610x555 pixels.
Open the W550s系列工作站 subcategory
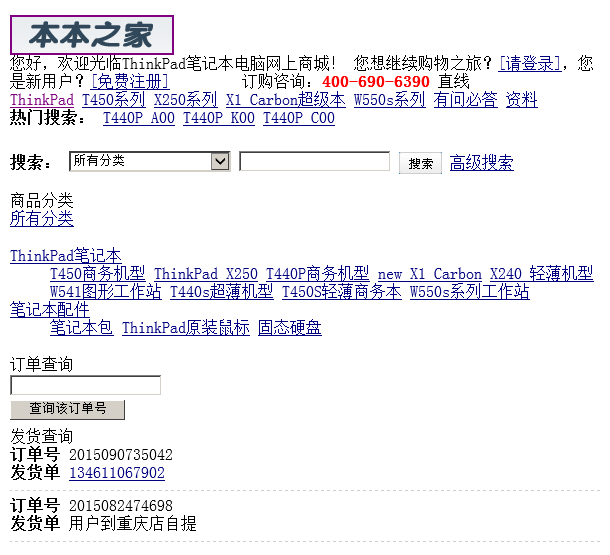click(470, 291)
